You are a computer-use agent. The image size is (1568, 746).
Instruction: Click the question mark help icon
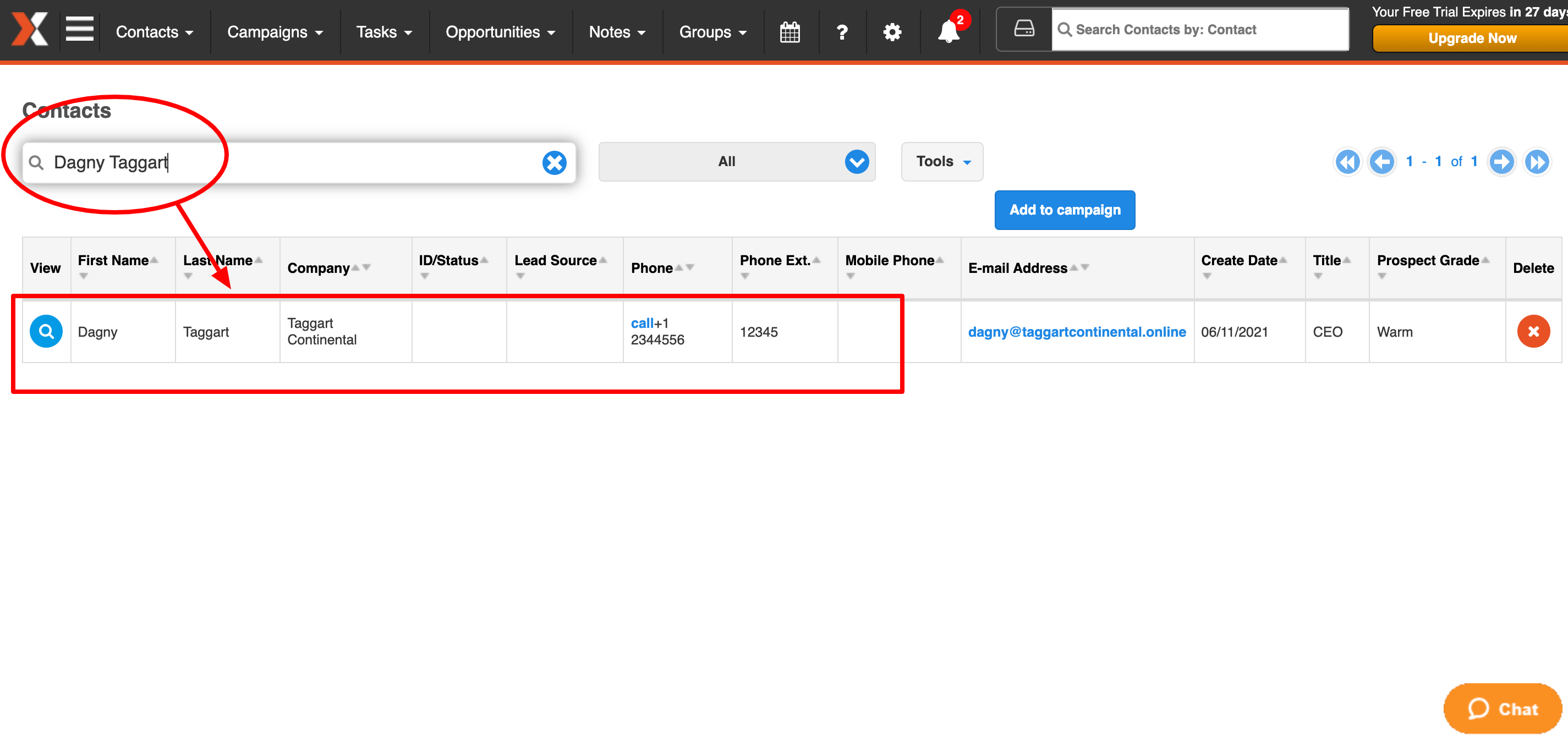pyautogui.click(x=842, y=32)
